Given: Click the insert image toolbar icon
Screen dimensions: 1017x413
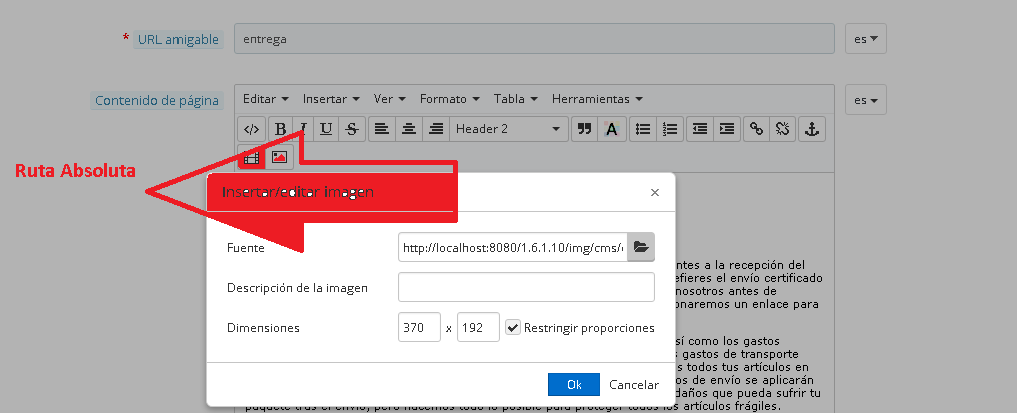Looking at the screenshot, I should tap(279, 157).
